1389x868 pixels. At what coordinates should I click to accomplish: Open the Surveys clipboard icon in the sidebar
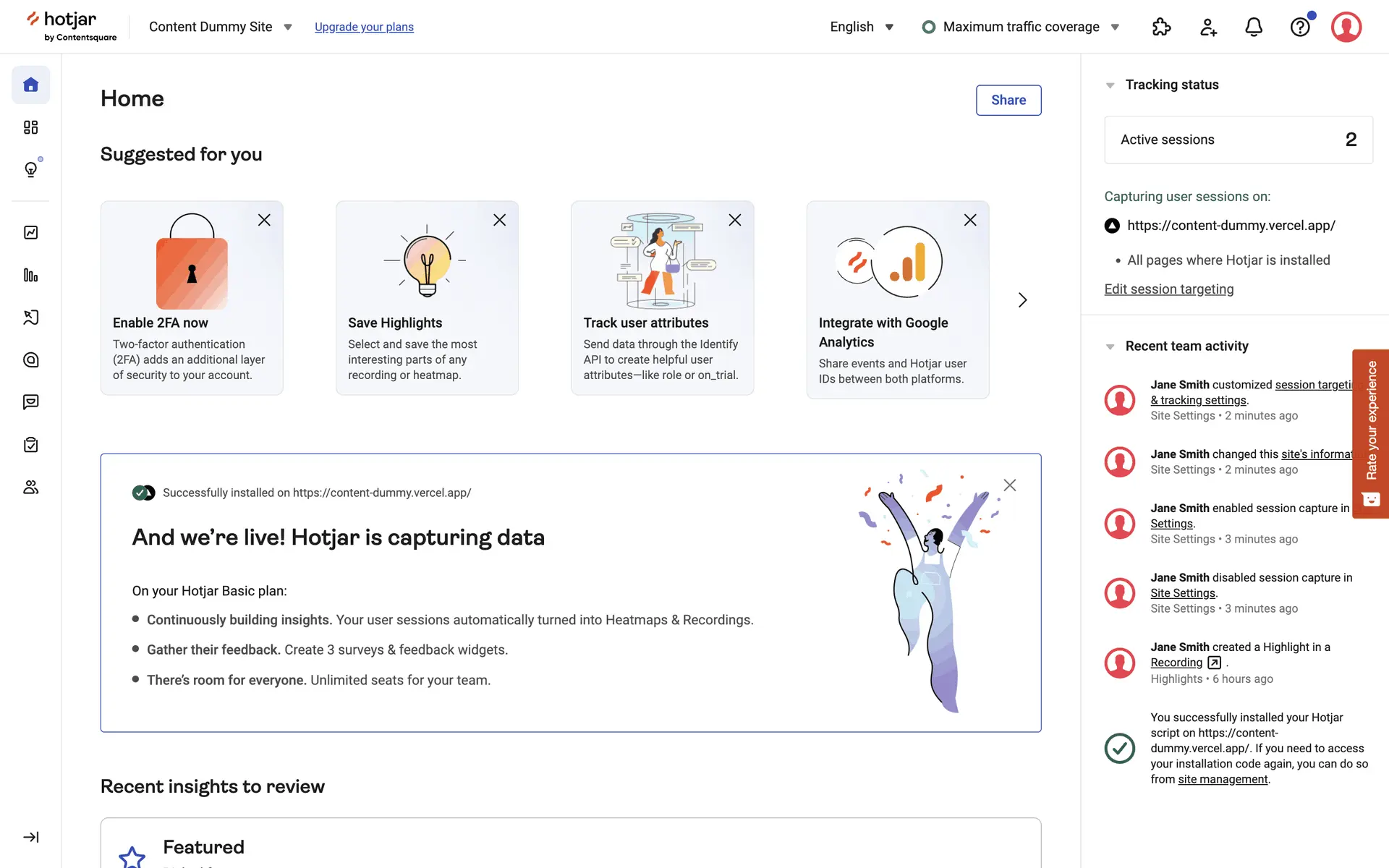click(30, 445)
